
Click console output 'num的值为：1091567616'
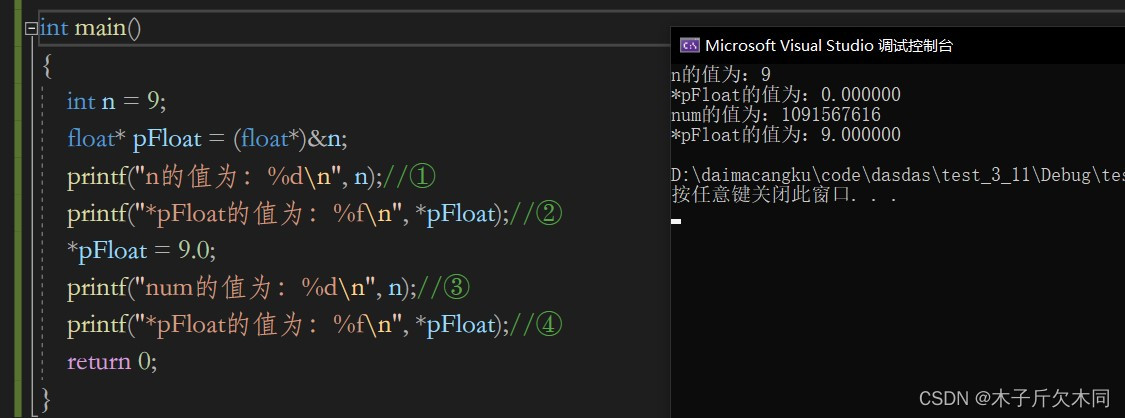[775, 115]
